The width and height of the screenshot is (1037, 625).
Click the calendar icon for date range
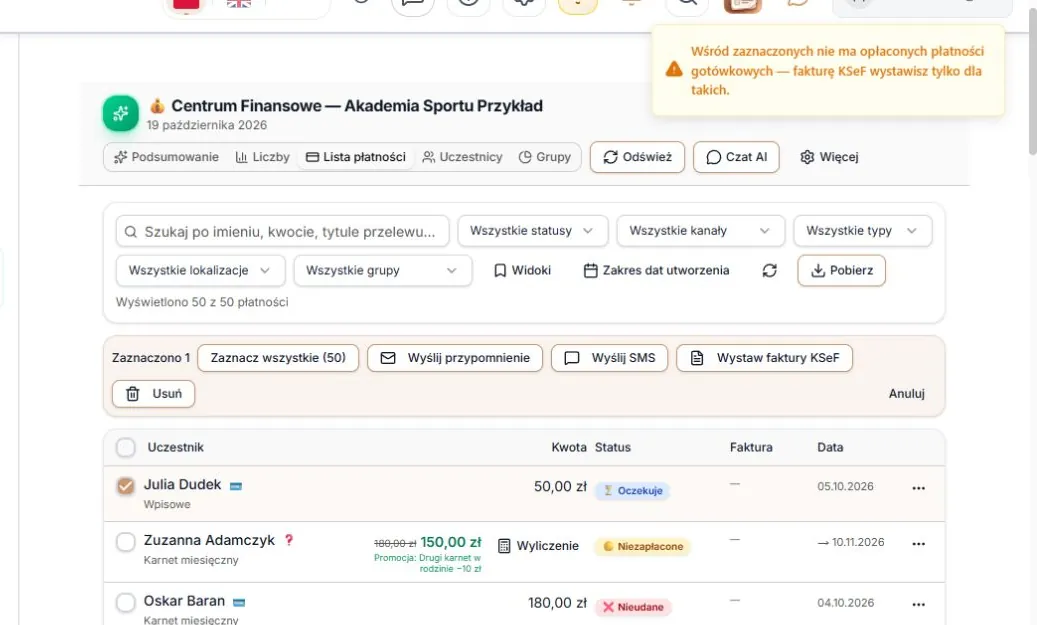click(591, 271)
